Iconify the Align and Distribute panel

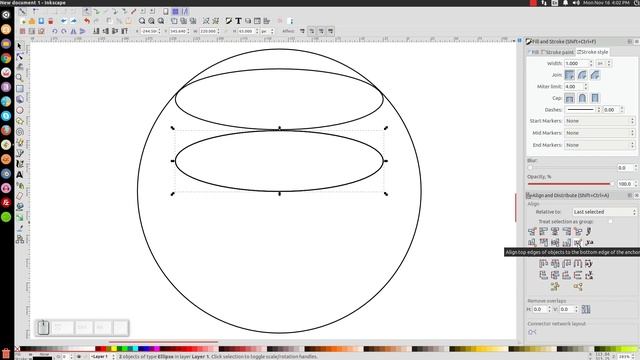click(x=629, y=196)
